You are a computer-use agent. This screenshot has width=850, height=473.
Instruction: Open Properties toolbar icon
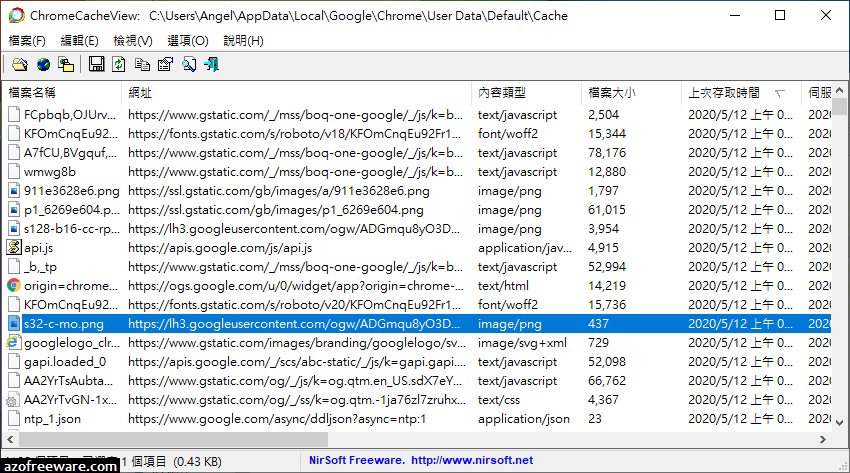[165, 64]
